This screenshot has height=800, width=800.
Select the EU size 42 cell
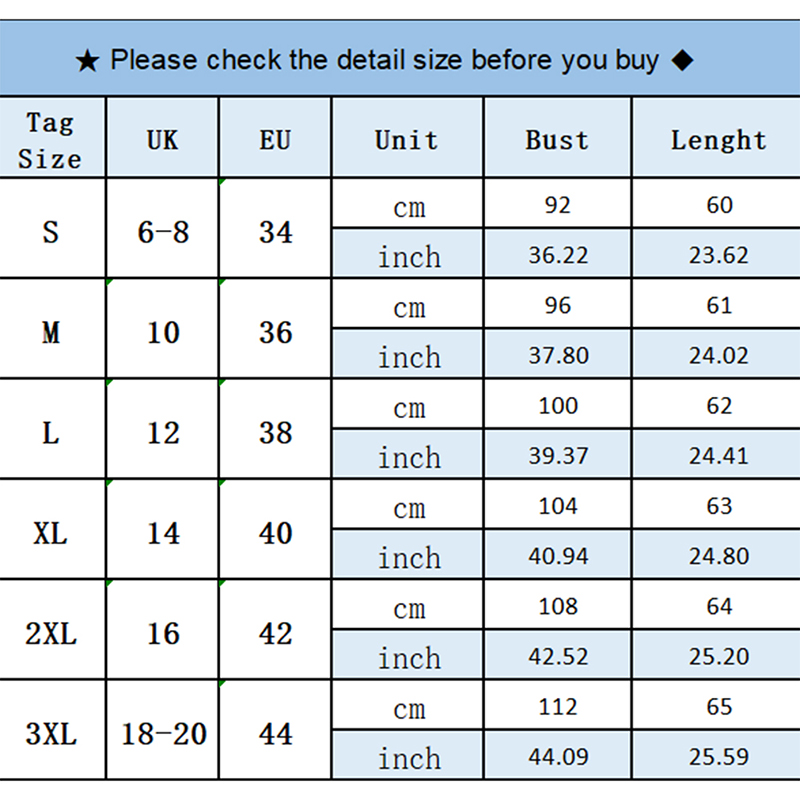coord(275,633)
